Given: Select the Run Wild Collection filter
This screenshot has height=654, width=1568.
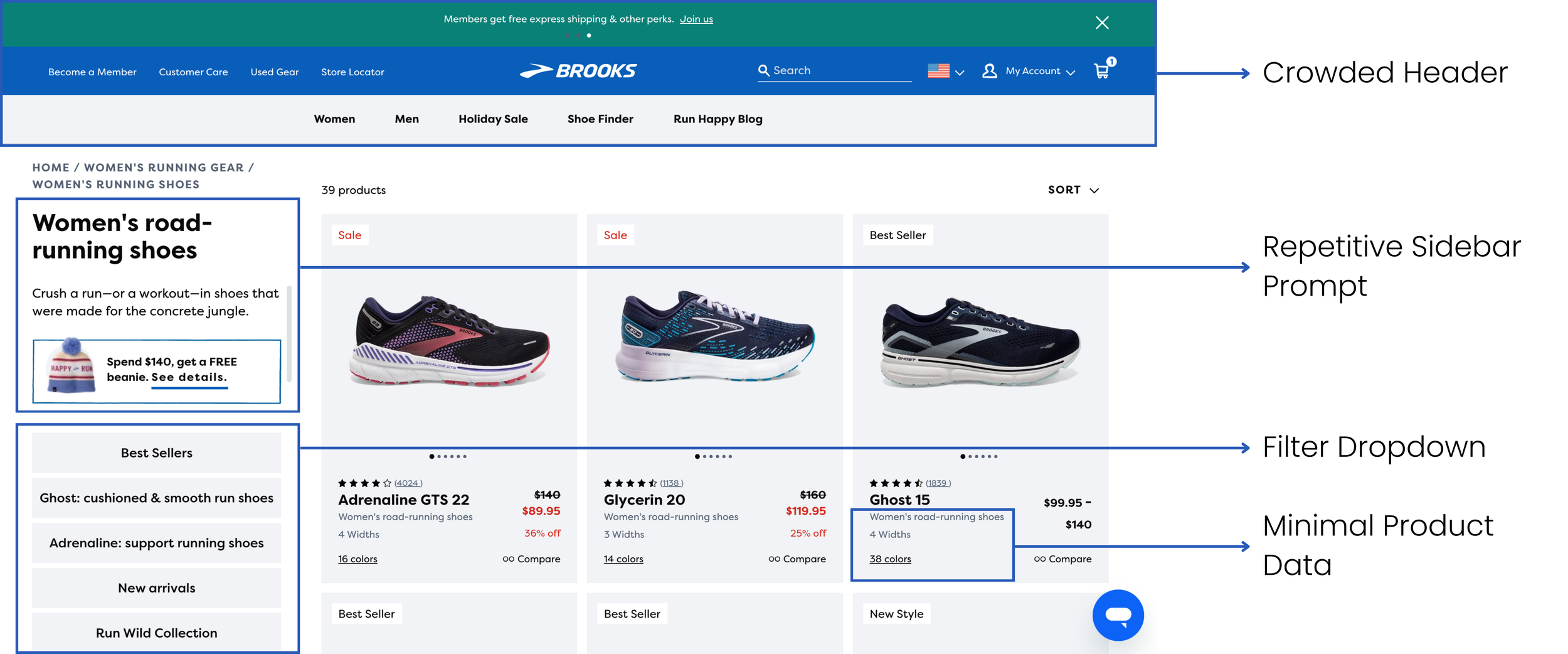Looking at the screenshot, I should tap(156, 633).
